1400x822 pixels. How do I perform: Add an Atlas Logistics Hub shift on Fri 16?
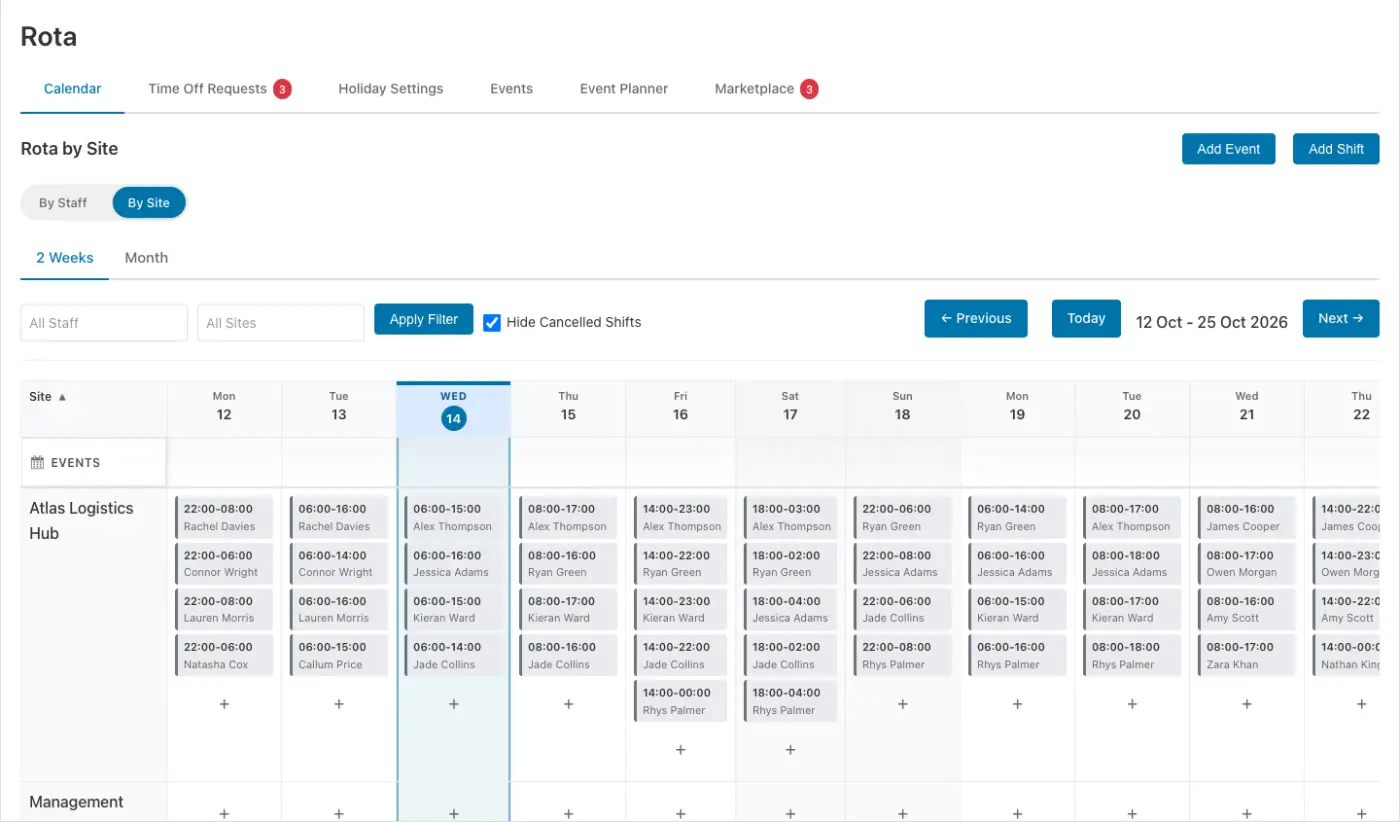coord(681,750)
